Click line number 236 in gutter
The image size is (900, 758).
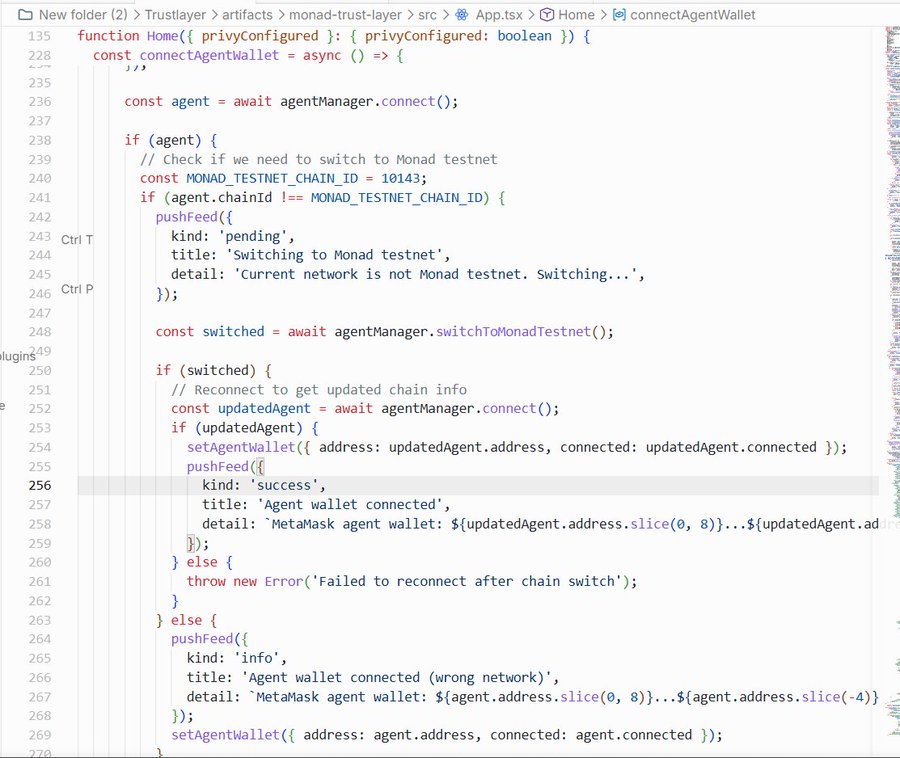coord(40,102)
